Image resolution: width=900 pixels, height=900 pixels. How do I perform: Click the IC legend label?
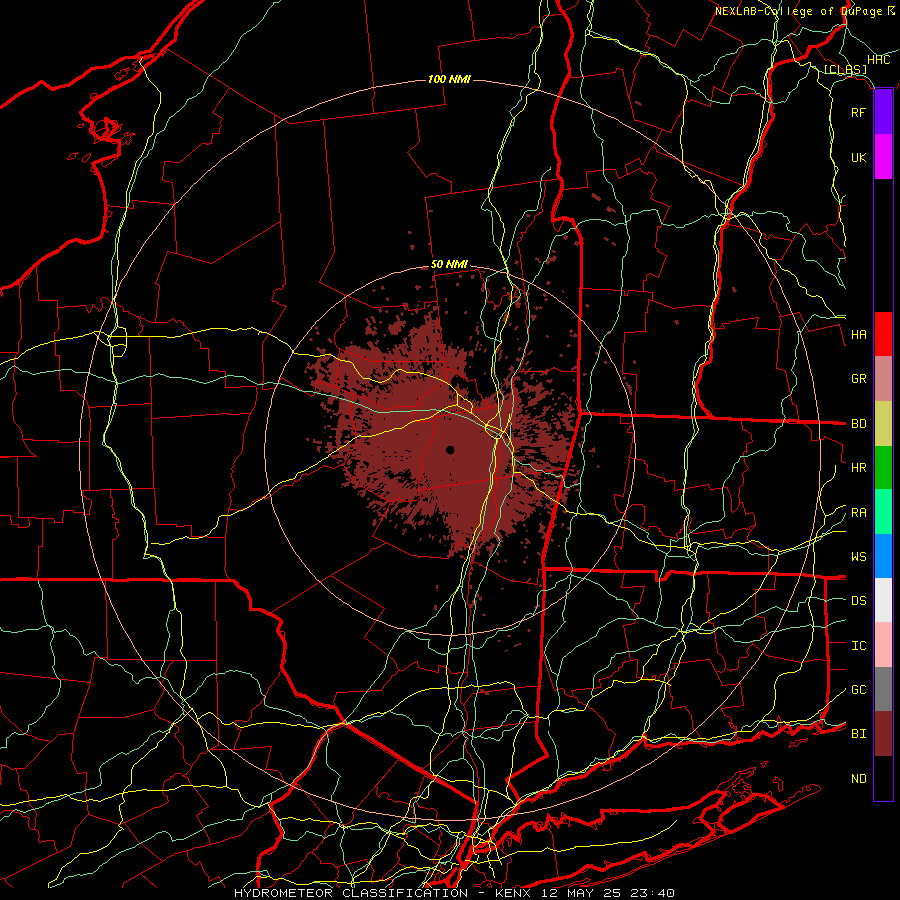pos(858,646)
